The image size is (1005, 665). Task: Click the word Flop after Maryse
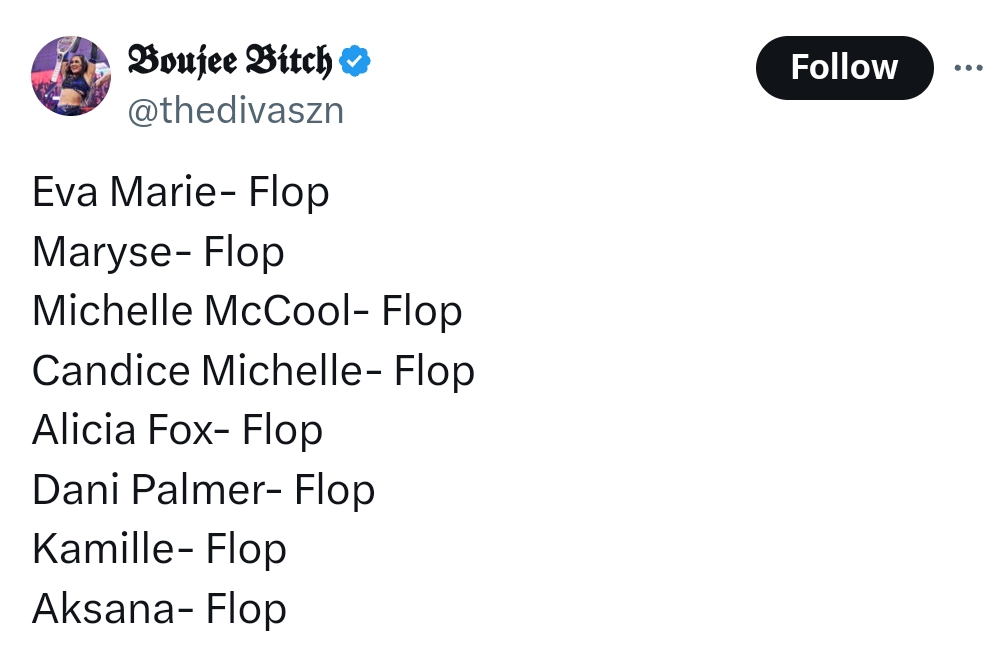pyautogui.click(x=244, y=252)
